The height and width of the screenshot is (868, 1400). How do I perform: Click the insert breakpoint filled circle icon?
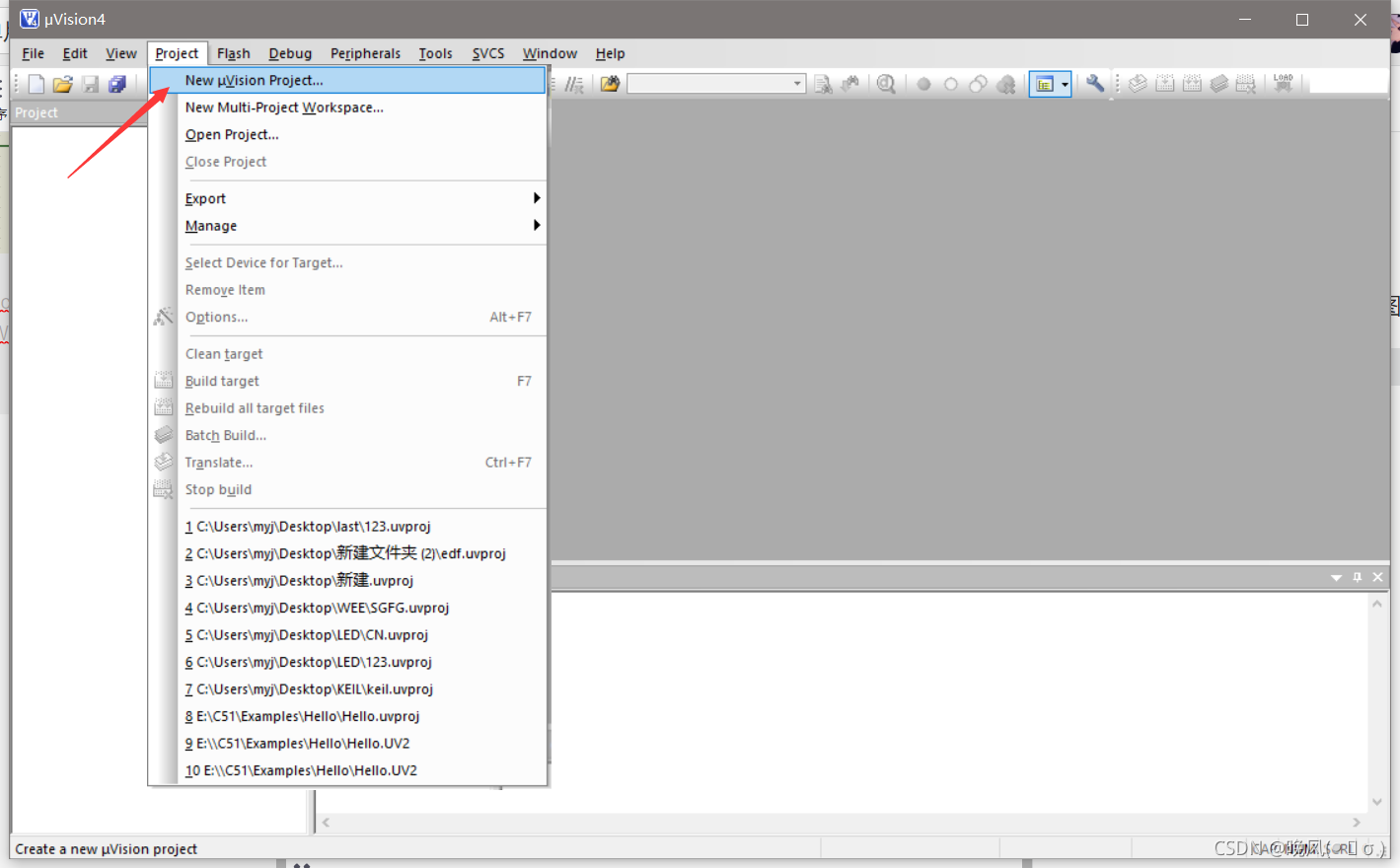923,85
